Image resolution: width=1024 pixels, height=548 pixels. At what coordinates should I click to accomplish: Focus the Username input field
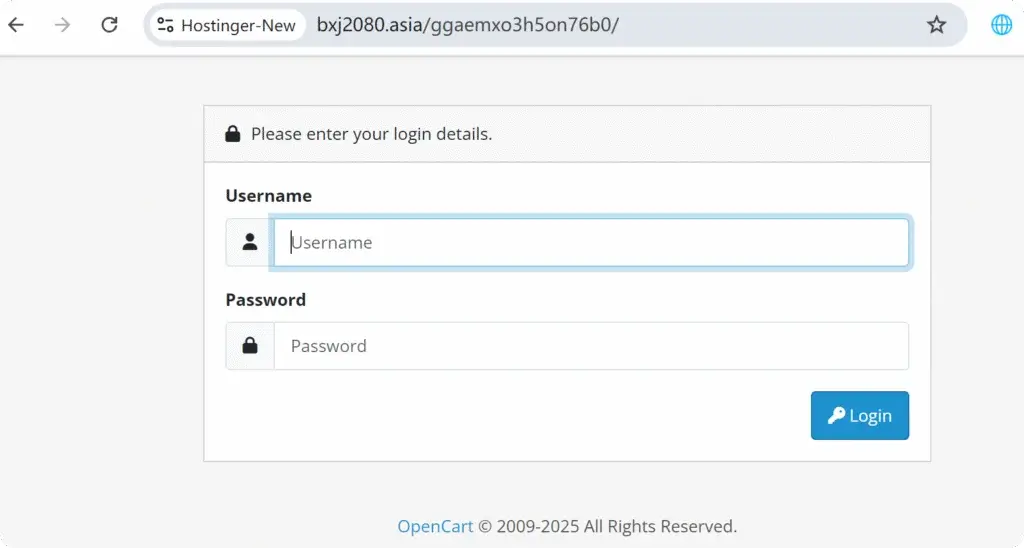click(x=591, y=242)
